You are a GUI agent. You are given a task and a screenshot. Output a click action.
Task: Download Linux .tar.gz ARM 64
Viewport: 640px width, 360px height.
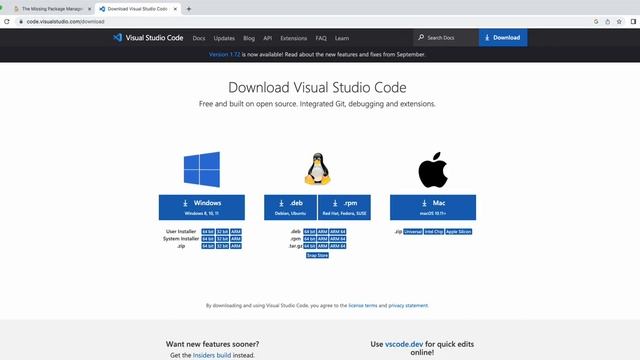coord(338,246)
